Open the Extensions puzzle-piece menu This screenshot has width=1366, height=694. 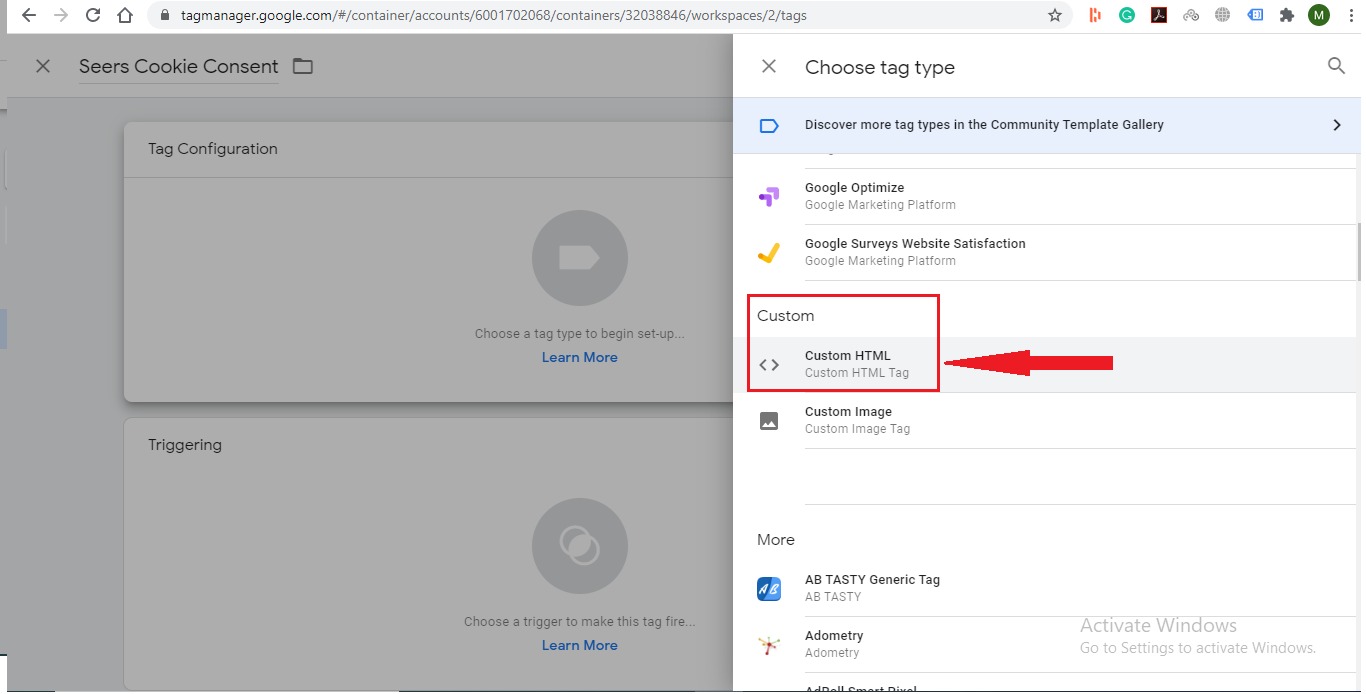pos(1287,15)
